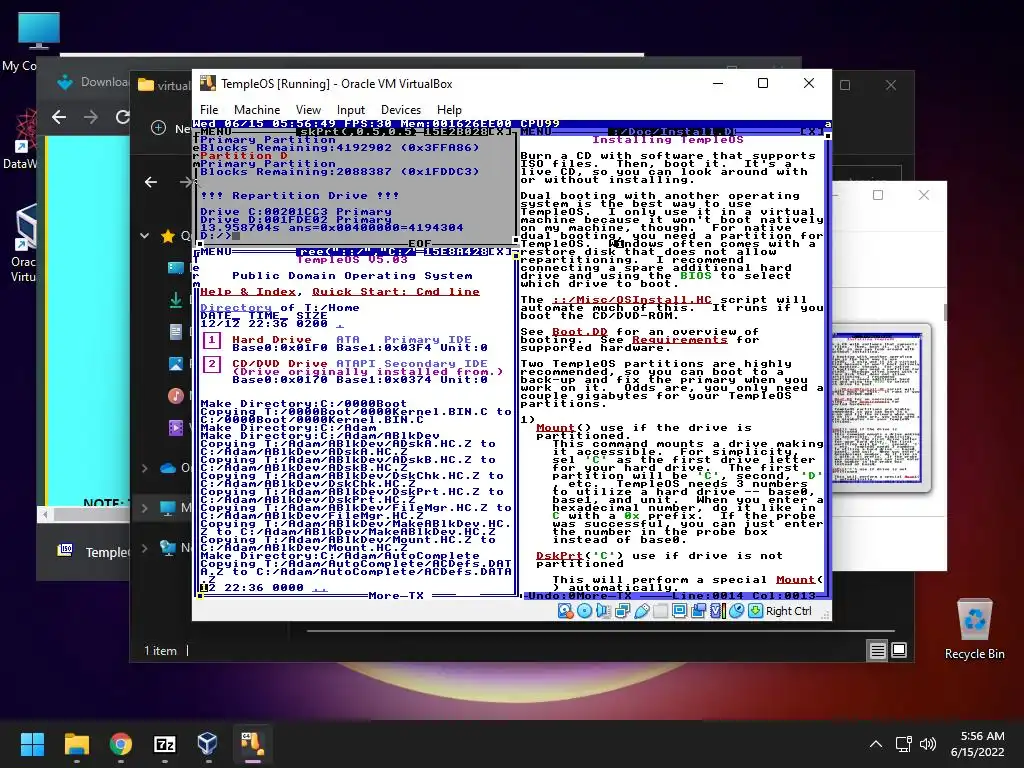Open the Input menu
Image resolution: width=1024 pixels, height=768 pixels.
click(x=351, y=110)
